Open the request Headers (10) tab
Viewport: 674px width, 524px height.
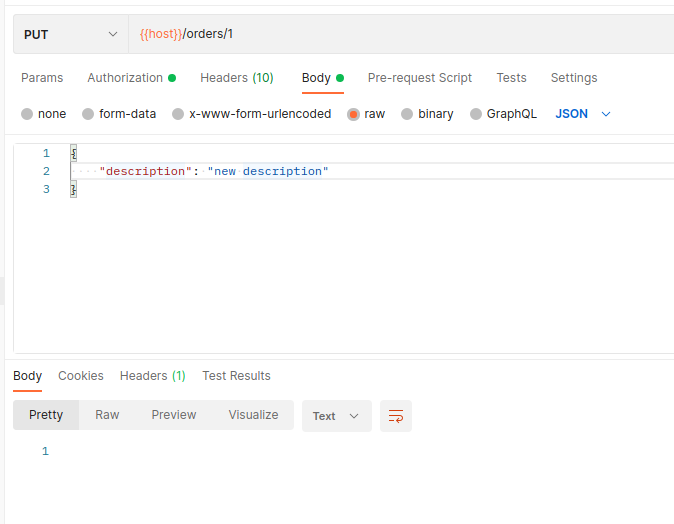point(237,78)
